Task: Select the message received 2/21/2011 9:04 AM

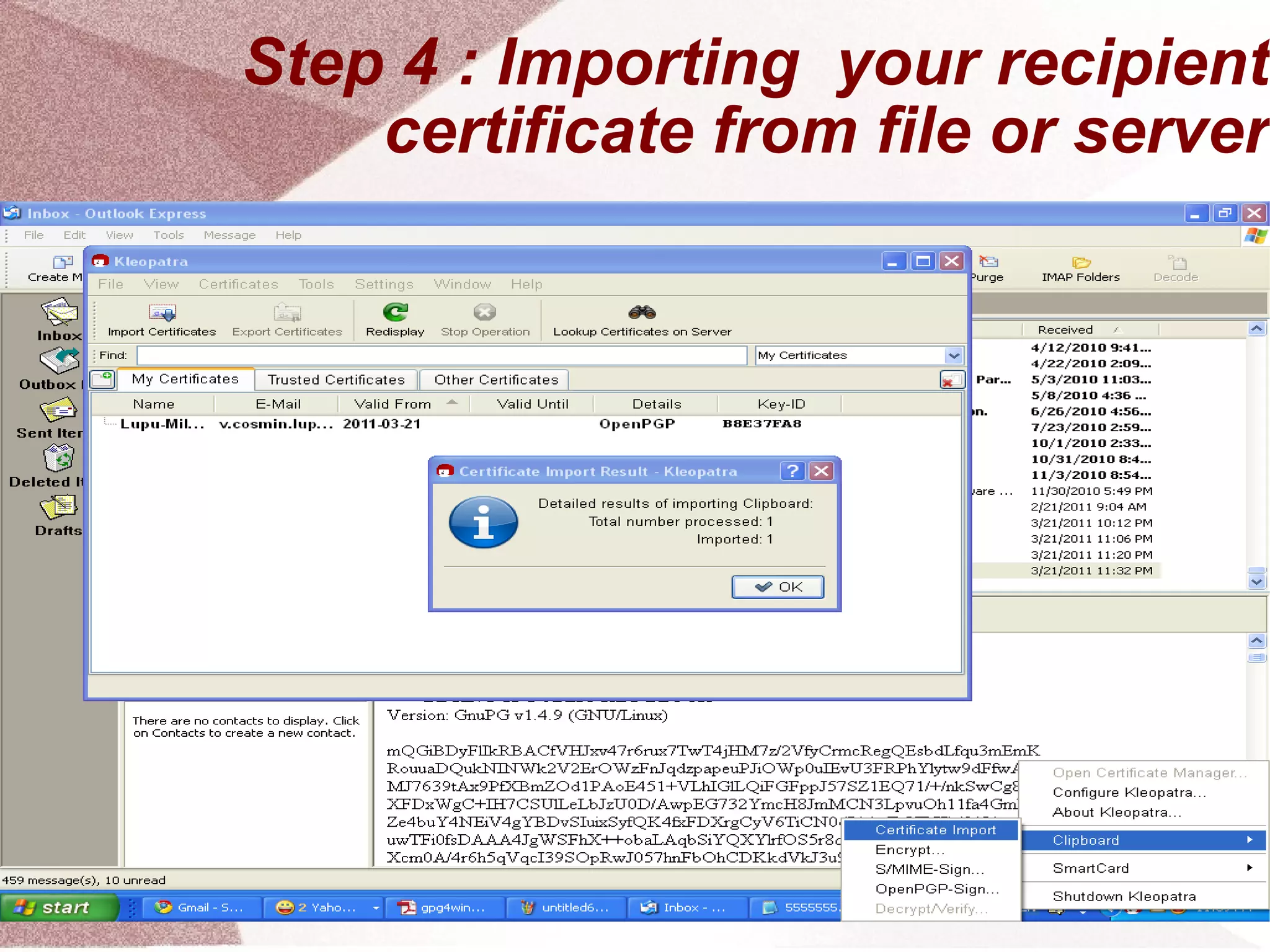Action: tap(1088, 507)
